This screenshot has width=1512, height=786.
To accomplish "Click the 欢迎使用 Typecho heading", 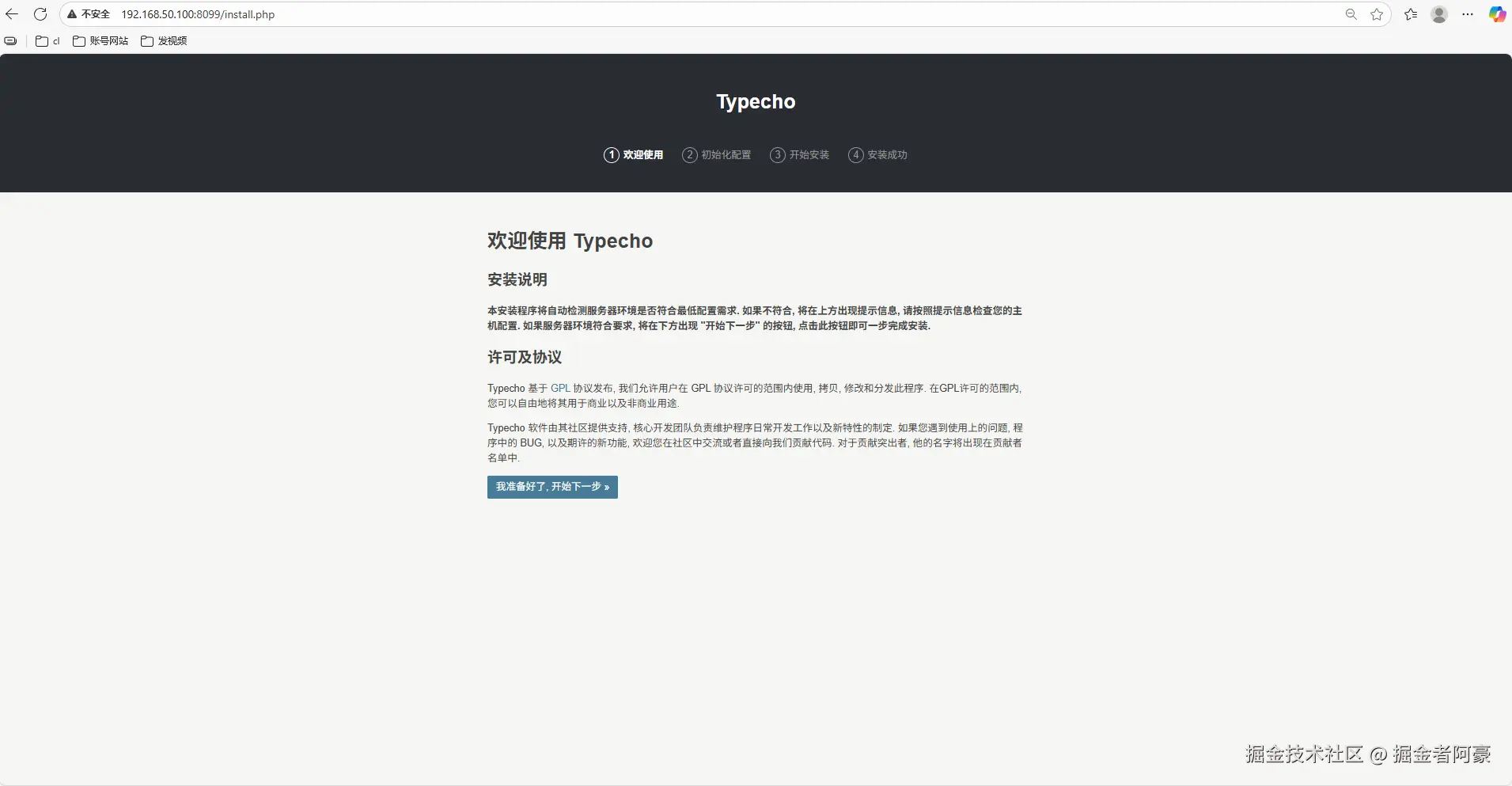I will tap(570, 241).
